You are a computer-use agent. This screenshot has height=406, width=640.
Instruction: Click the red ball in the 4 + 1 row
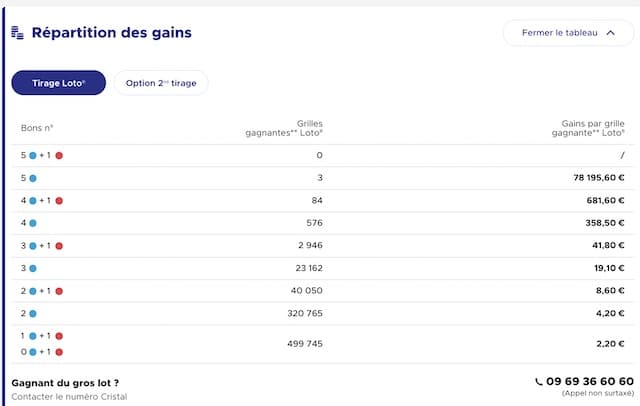click(x=59, y=201)
